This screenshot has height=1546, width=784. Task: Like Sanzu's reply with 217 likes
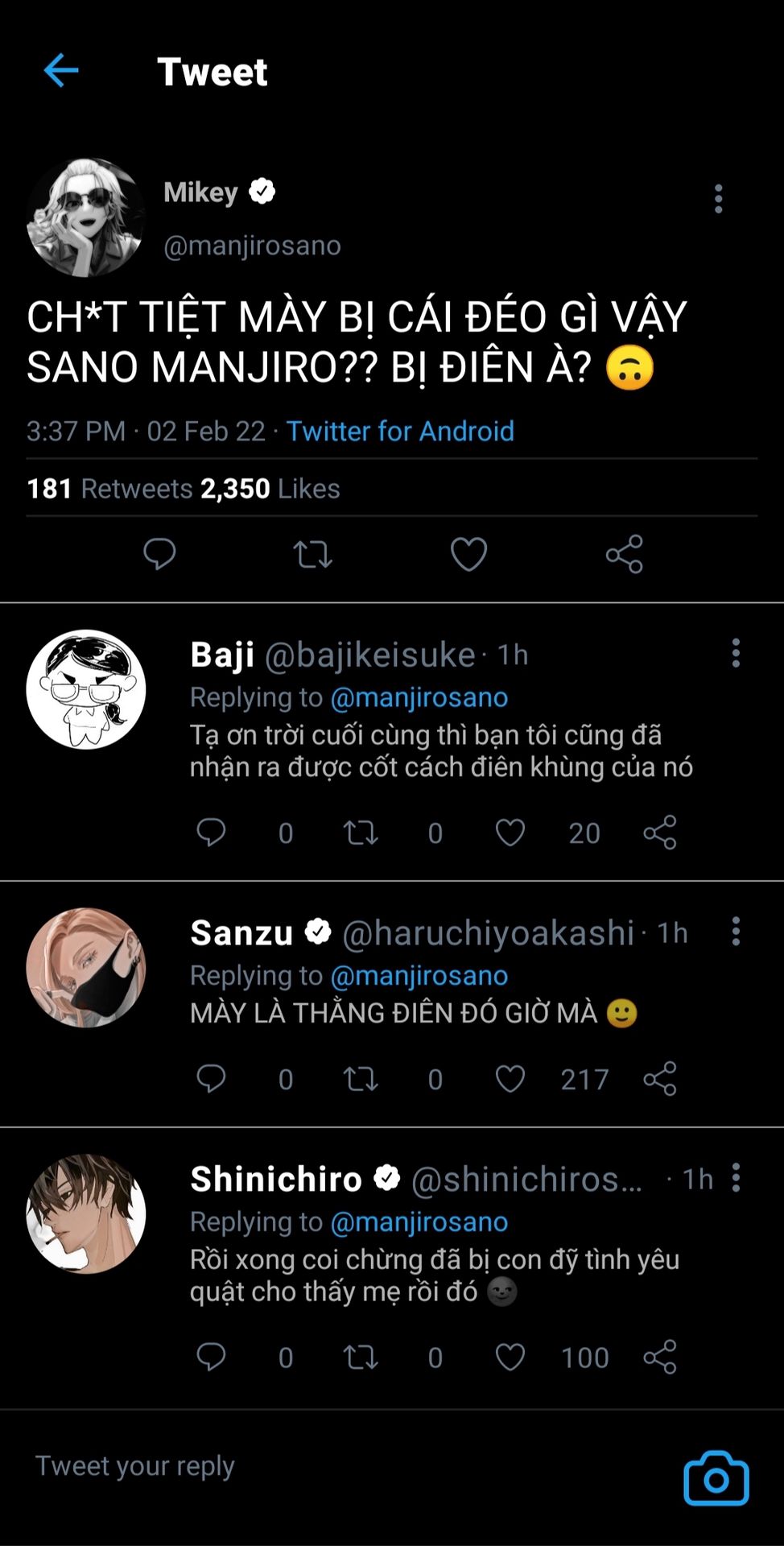510,1079
